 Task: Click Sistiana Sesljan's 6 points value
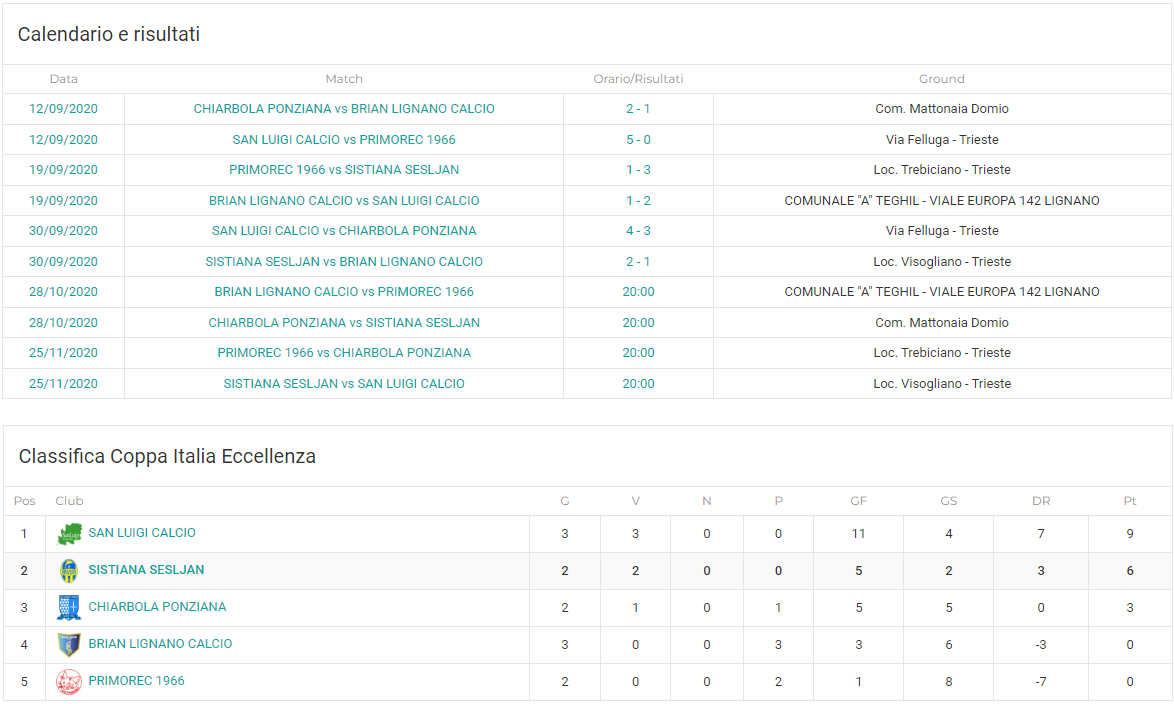(1130, 571)
